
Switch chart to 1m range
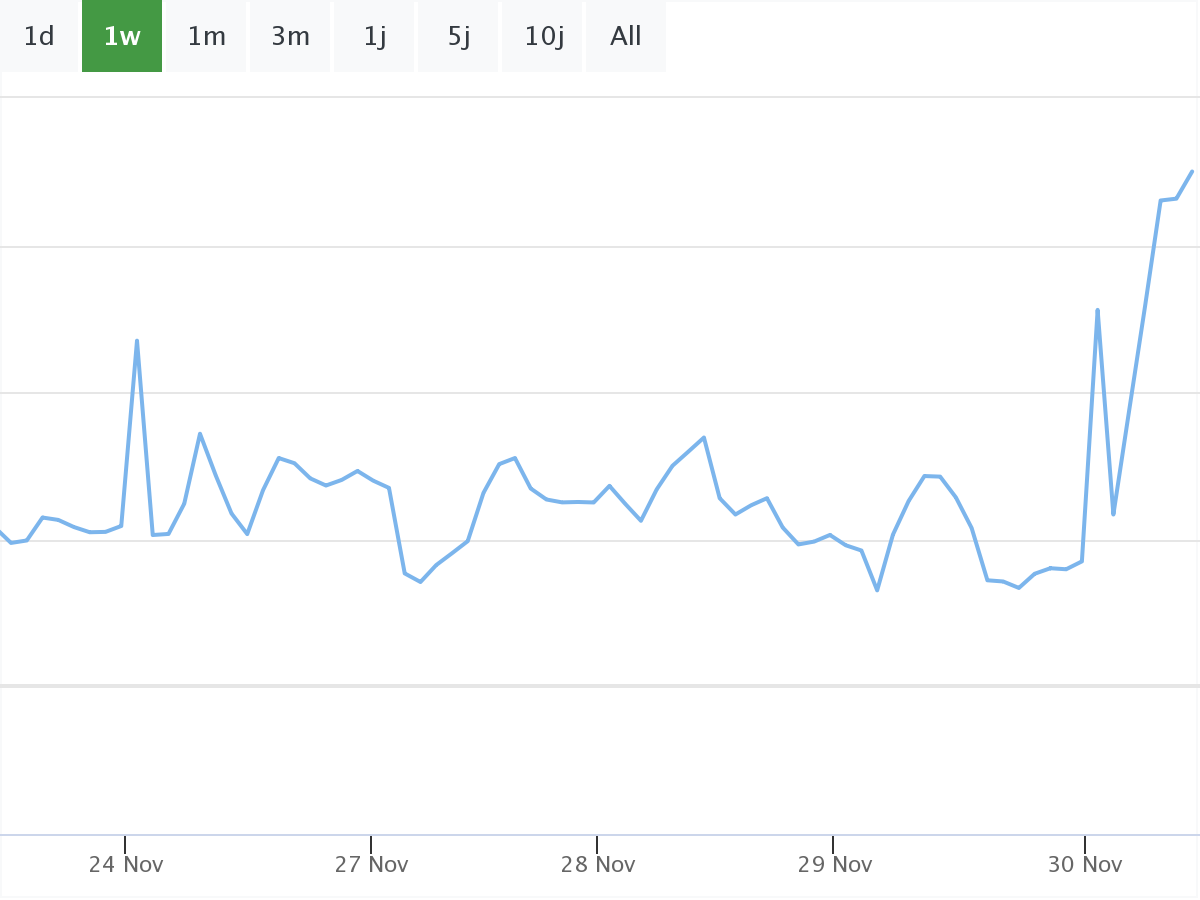pyautogui.click(x=206, y=37)
